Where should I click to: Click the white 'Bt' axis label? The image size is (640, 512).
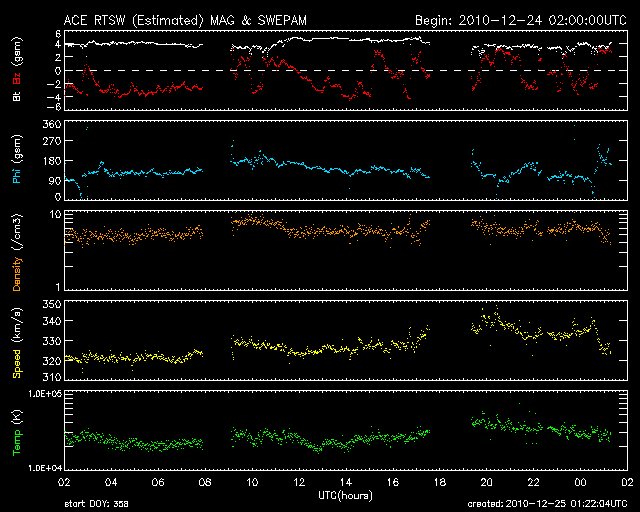tap(17, 96)
